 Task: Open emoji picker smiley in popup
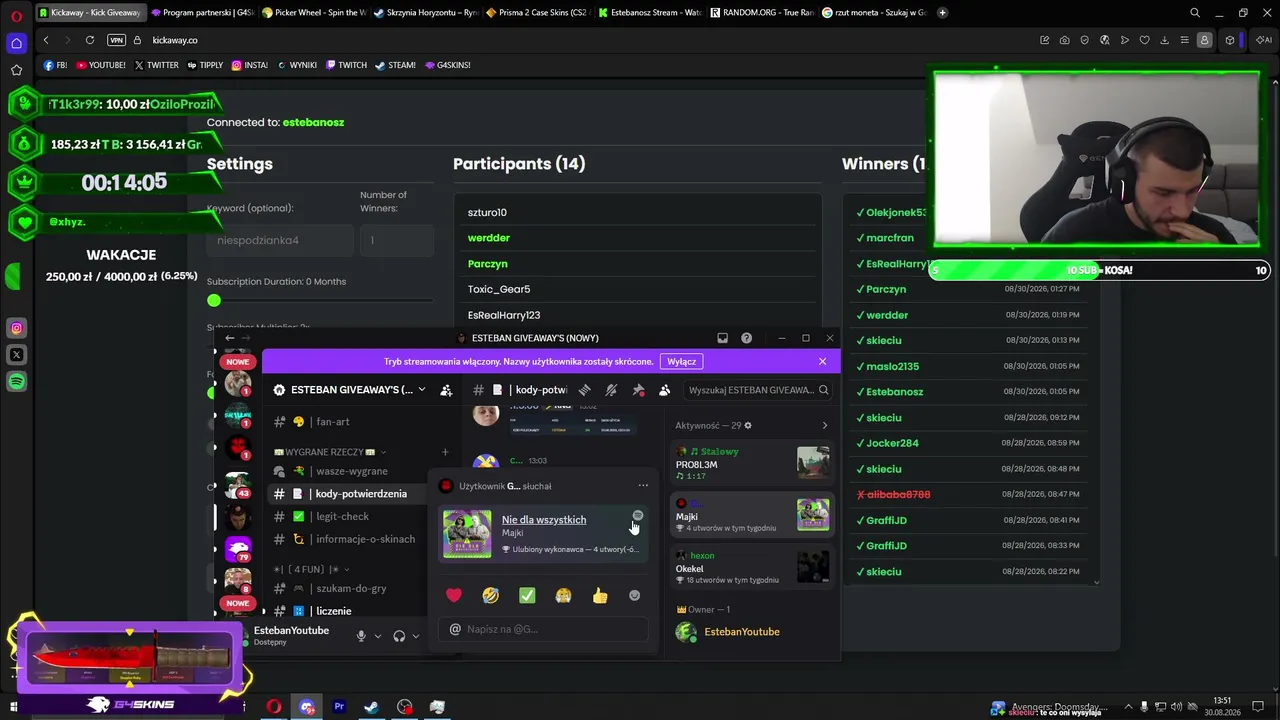click(634, 596)
